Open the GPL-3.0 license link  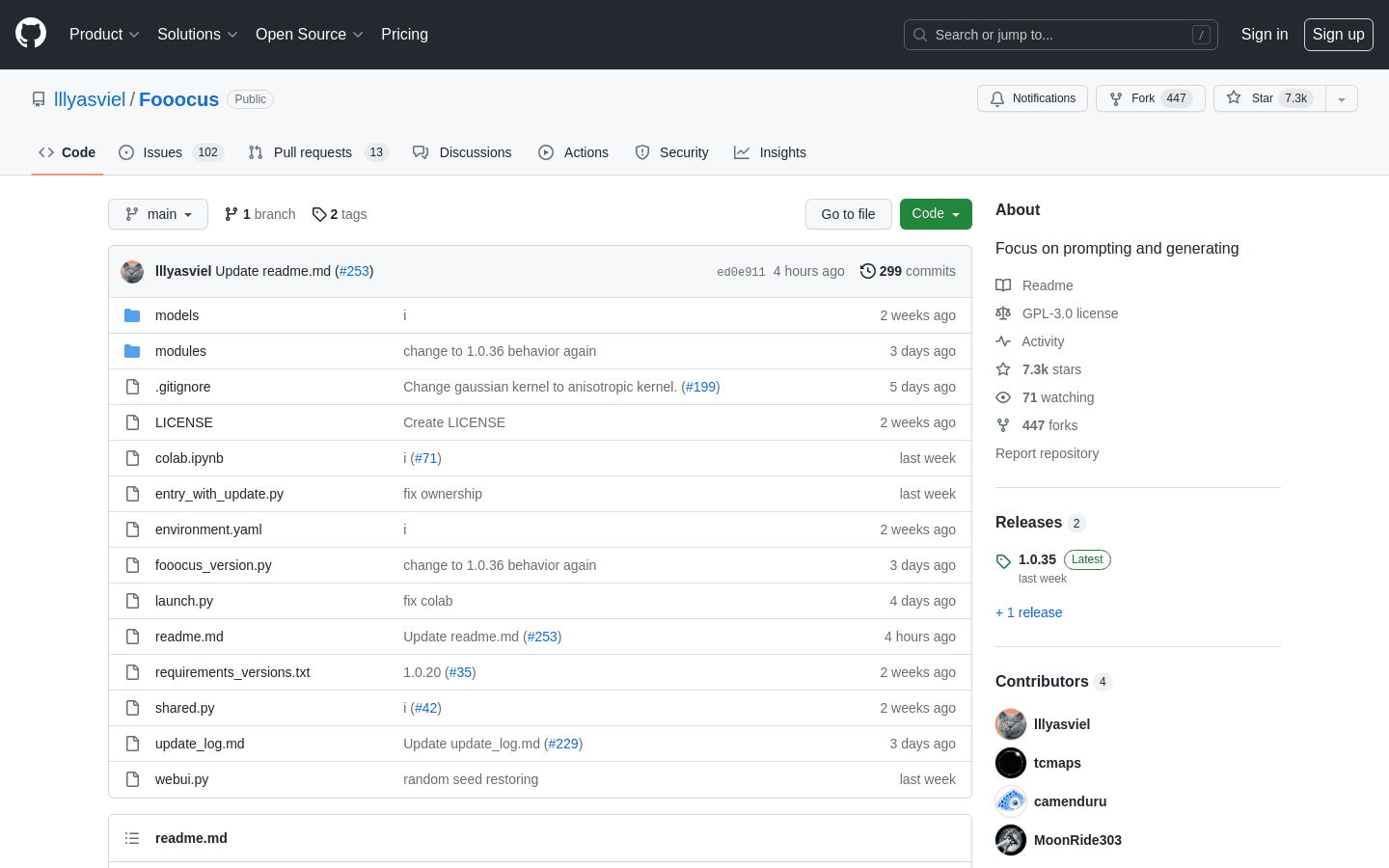tap(1070, 313)
